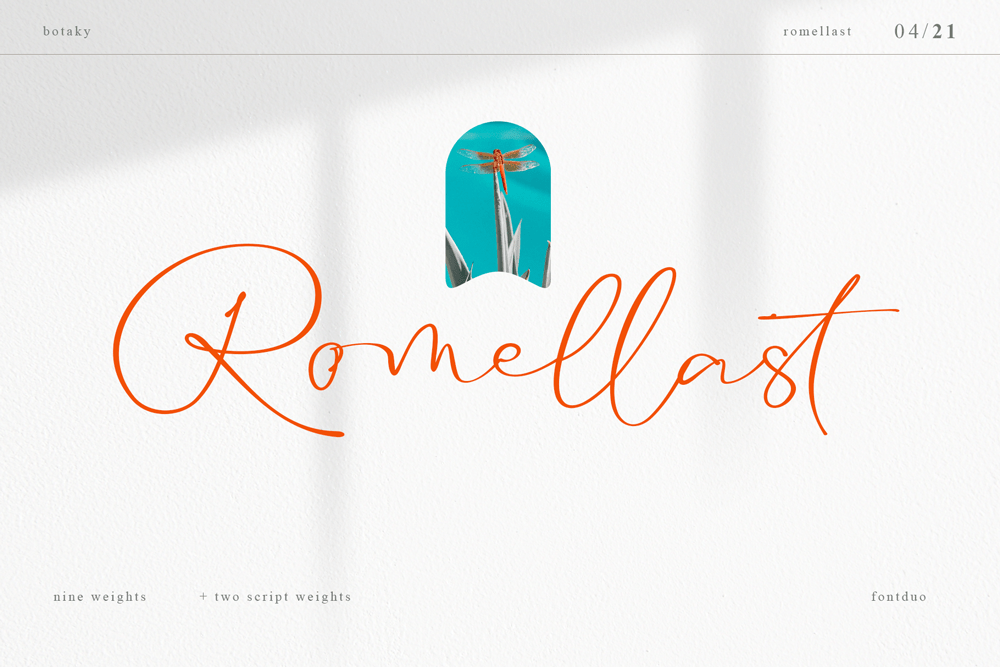Click the 04 in the page counter
The image size is (1000, 667).
908,31
